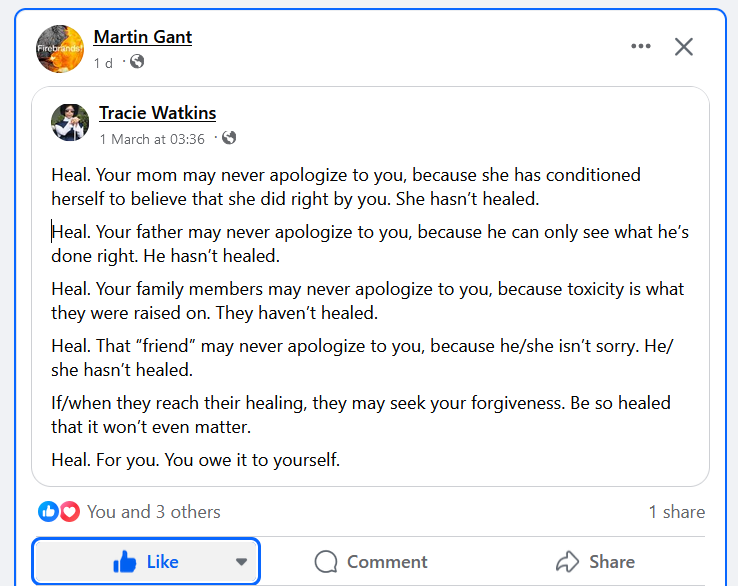
Task: Click the blue like reaction icon
Action: (x=48, y=512)
